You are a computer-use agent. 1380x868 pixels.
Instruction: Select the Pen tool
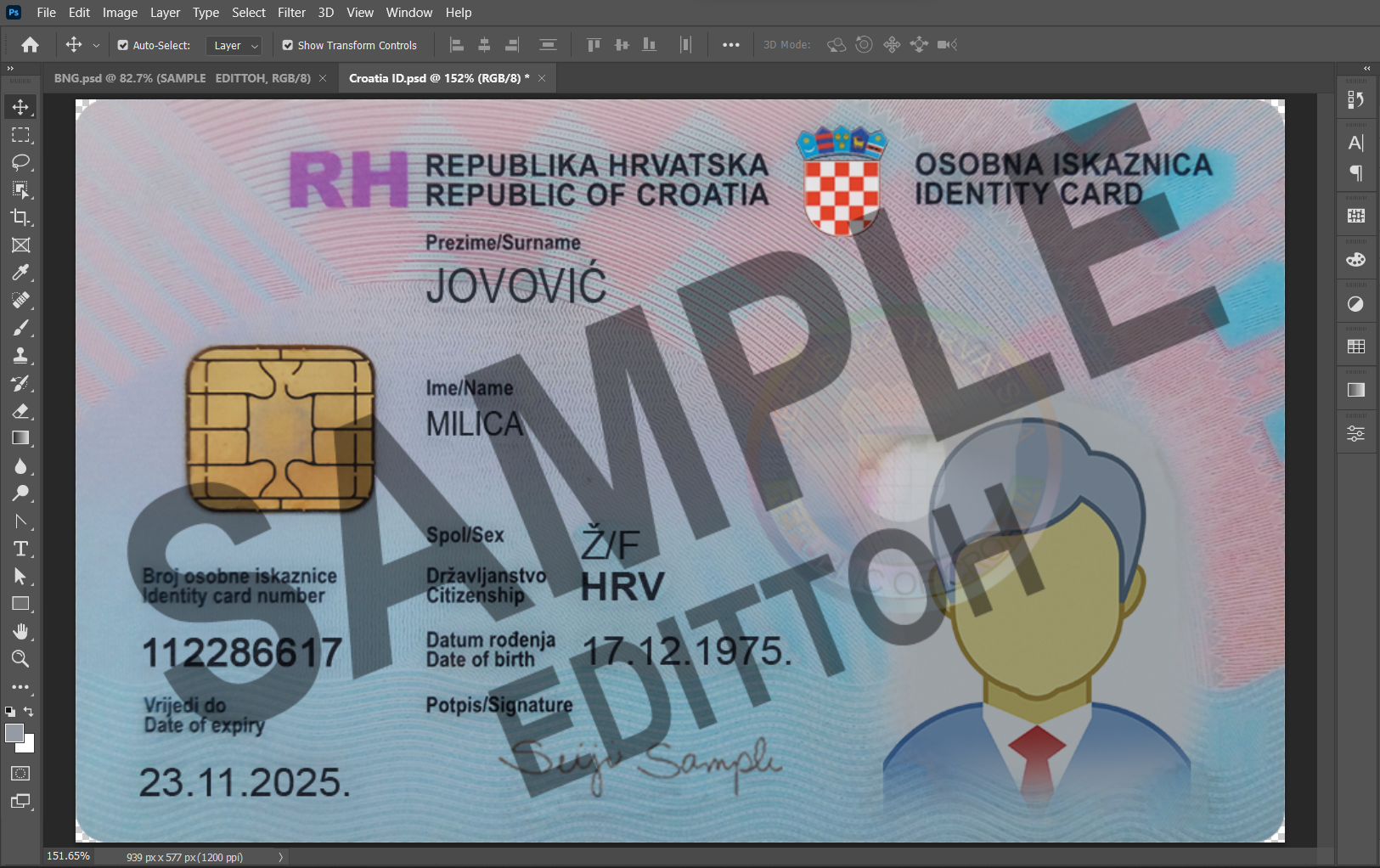(x=20, y=521)
